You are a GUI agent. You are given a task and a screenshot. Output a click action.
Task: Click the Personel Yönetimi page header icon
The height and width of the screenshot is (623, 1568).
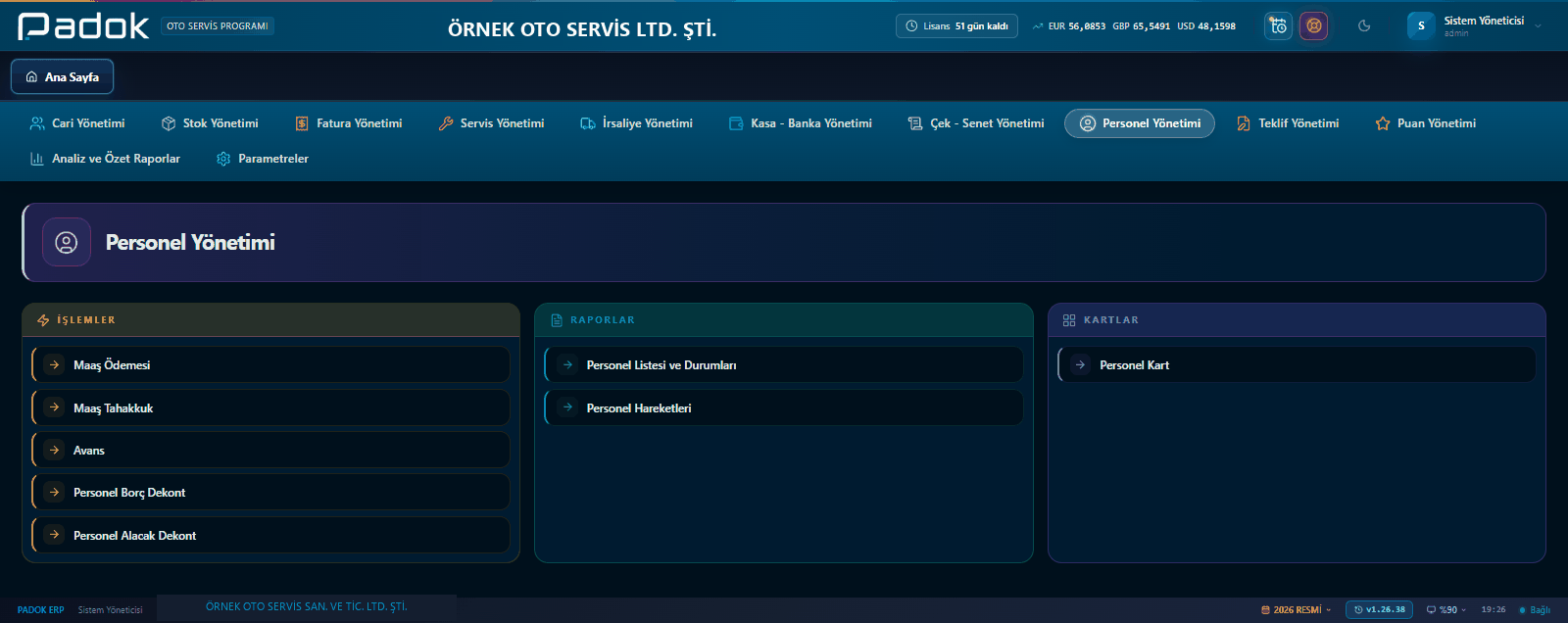[67, 243]
